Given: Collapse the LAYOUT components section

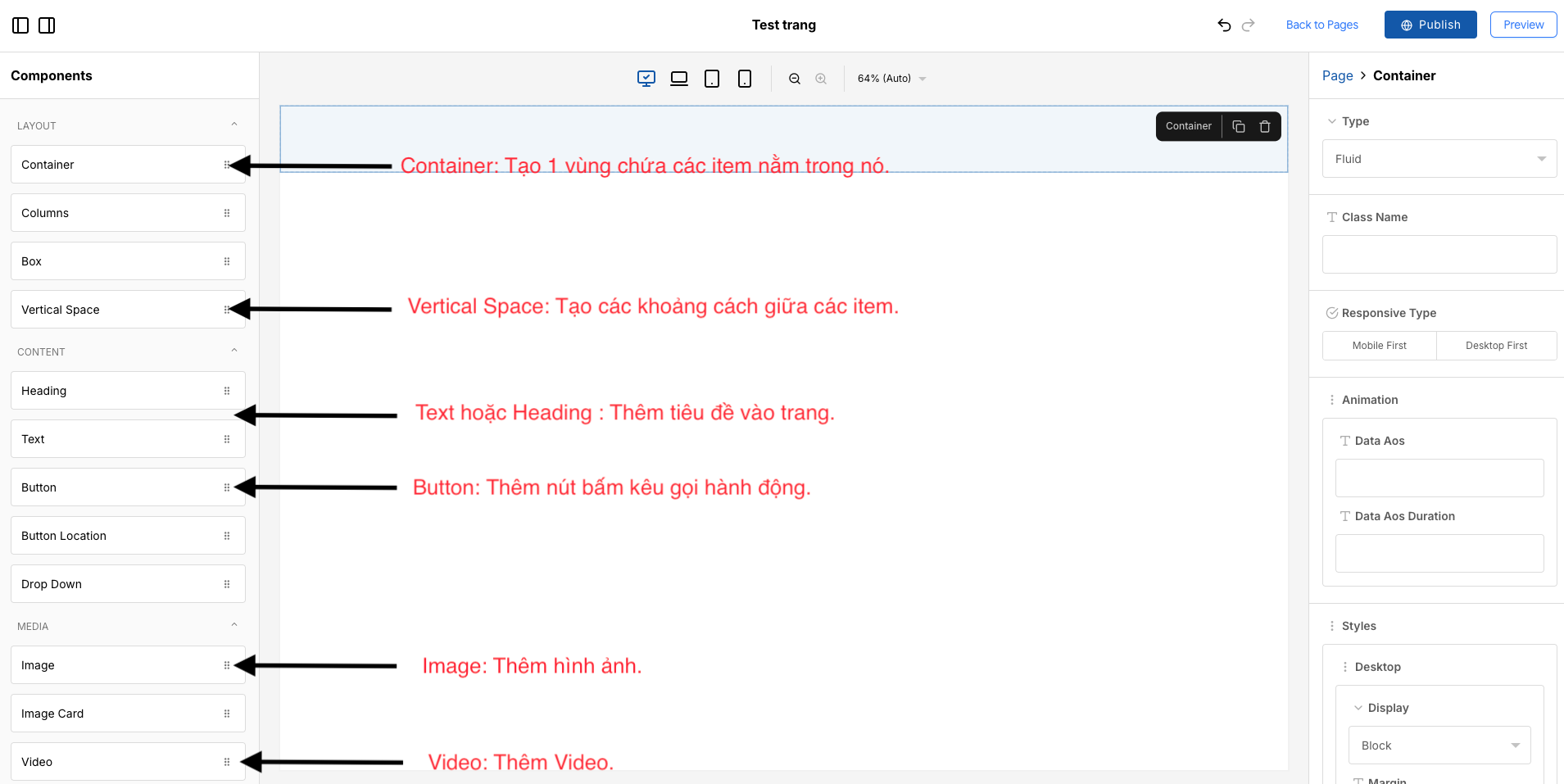Looking at the screenshot, I should (234, 125).
